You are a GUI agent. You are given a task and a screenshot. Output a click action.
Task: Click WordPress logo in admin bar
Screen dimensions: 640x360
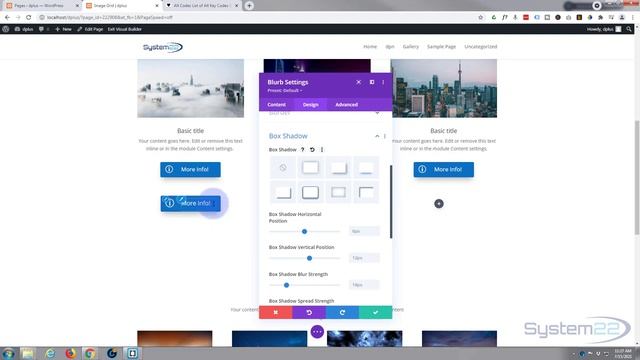pyautogui.click(x=6, y=29)
